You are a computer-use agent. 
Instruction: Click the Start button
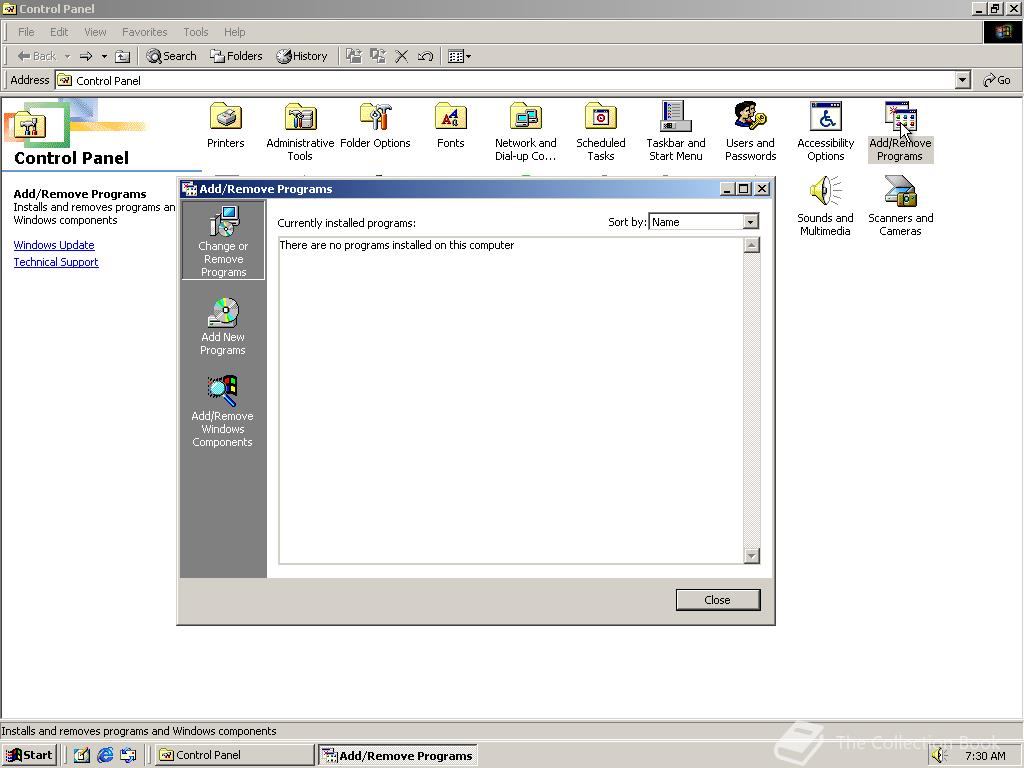(29, 755)
